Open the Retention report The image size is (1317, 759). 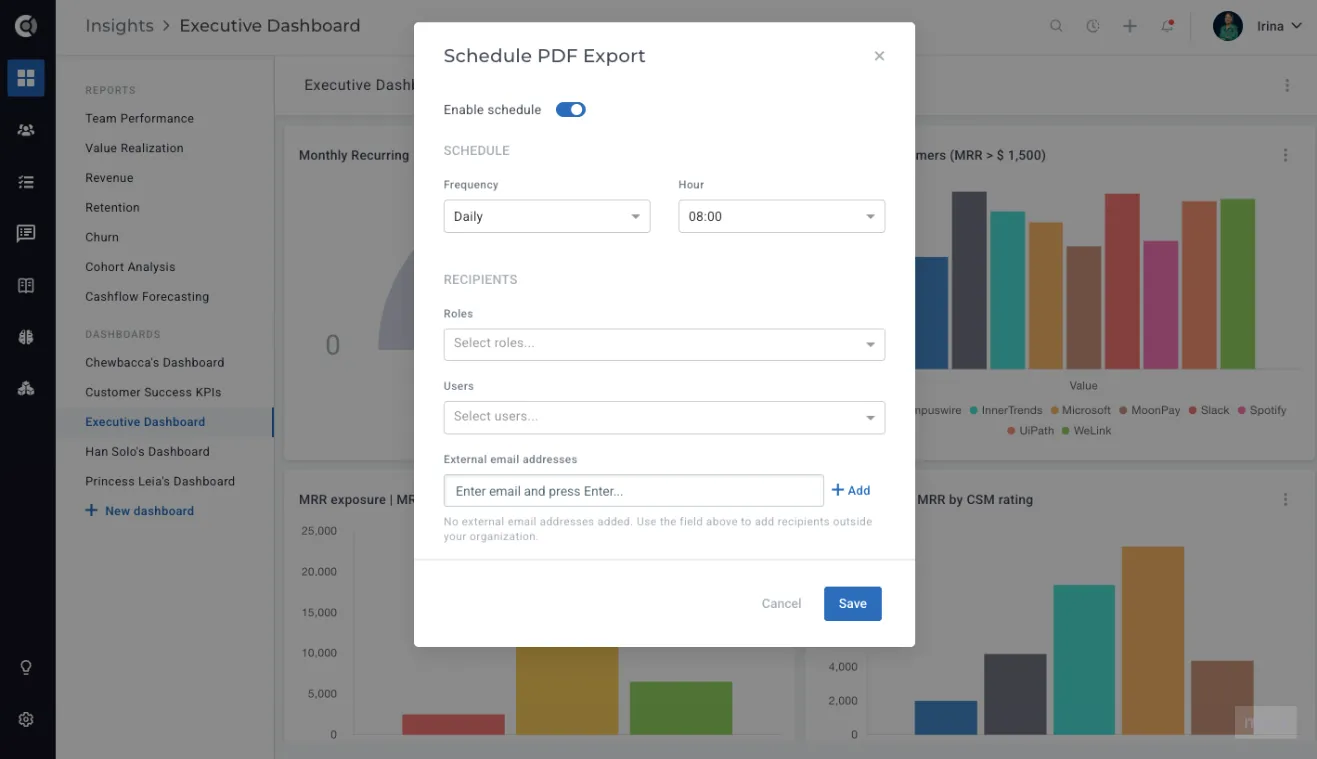click(x=112, y=208)
